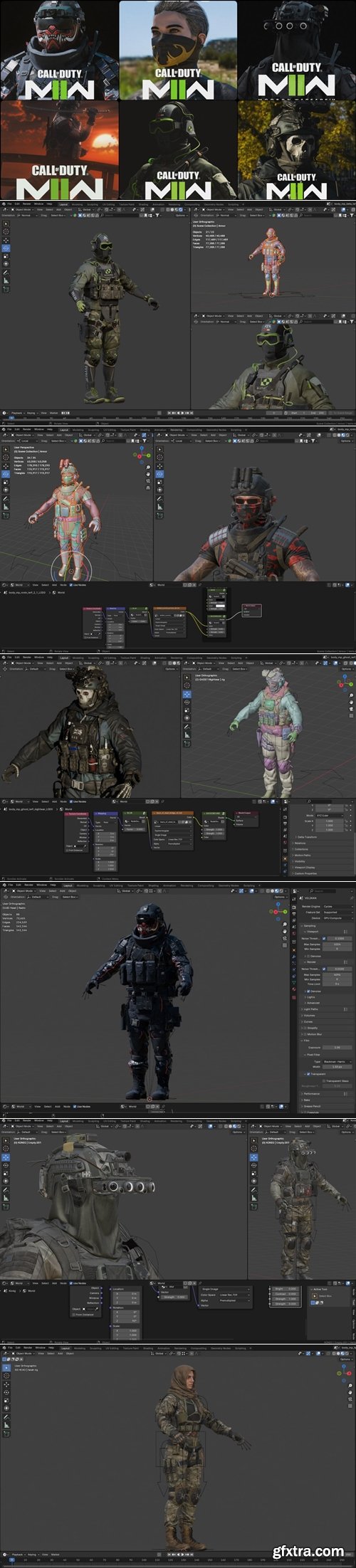The image size is (356, 1568).
Task: Open the Render Engine dropdown showing Cycles
Action: [337, 907]
